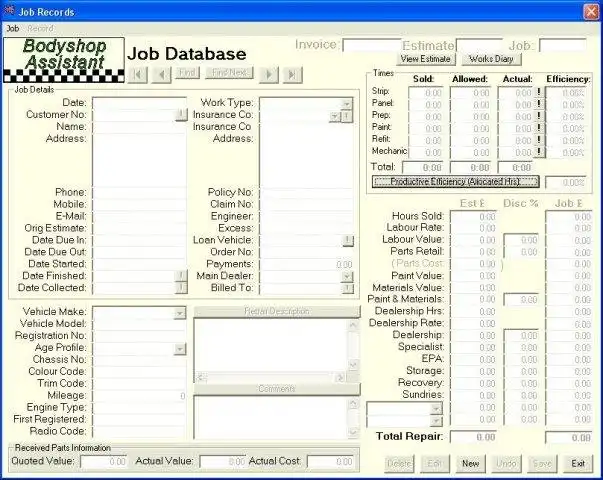Click the Repair Description scroll up arrow
The width and height of the screenshot is (603, 480).
[x=353, y=325]
